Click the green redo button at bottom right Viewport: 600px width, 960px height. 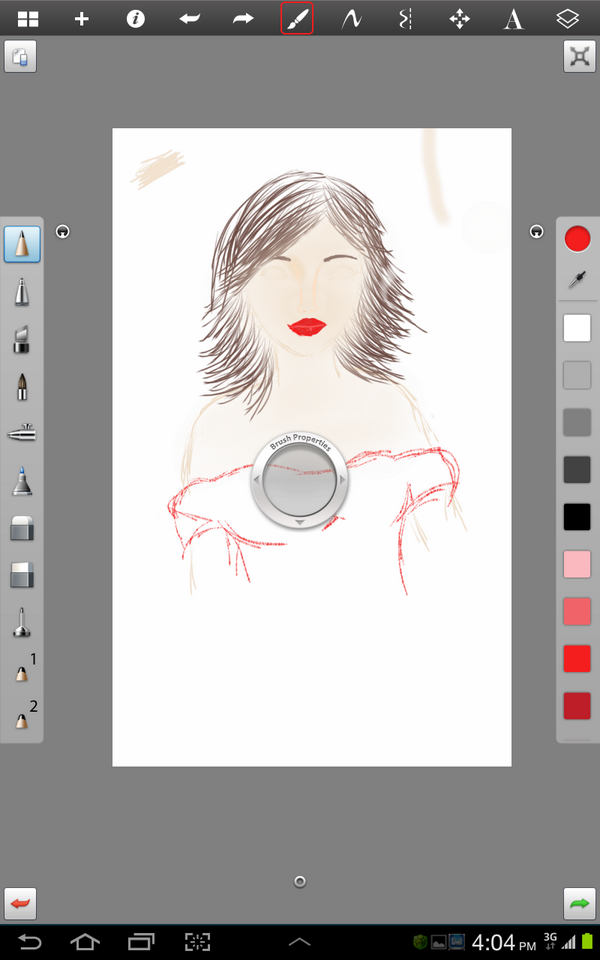coord(579,904)
